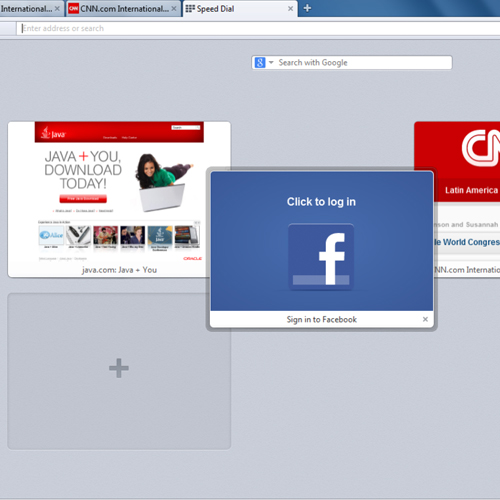Click the 'Click to log in' text
The image size is (500, 500).
(321, 202)
